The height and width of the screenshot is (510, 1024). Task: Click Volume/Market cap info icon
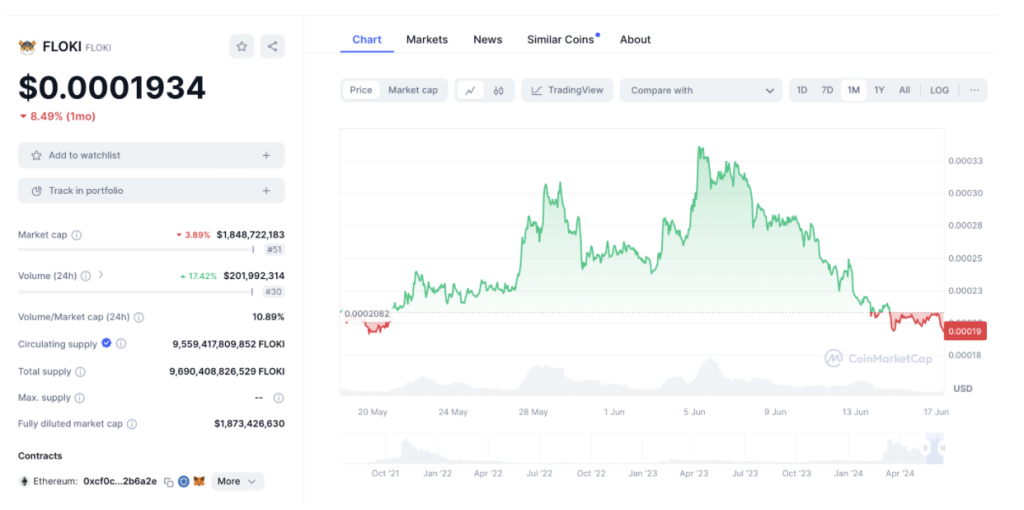138,317
